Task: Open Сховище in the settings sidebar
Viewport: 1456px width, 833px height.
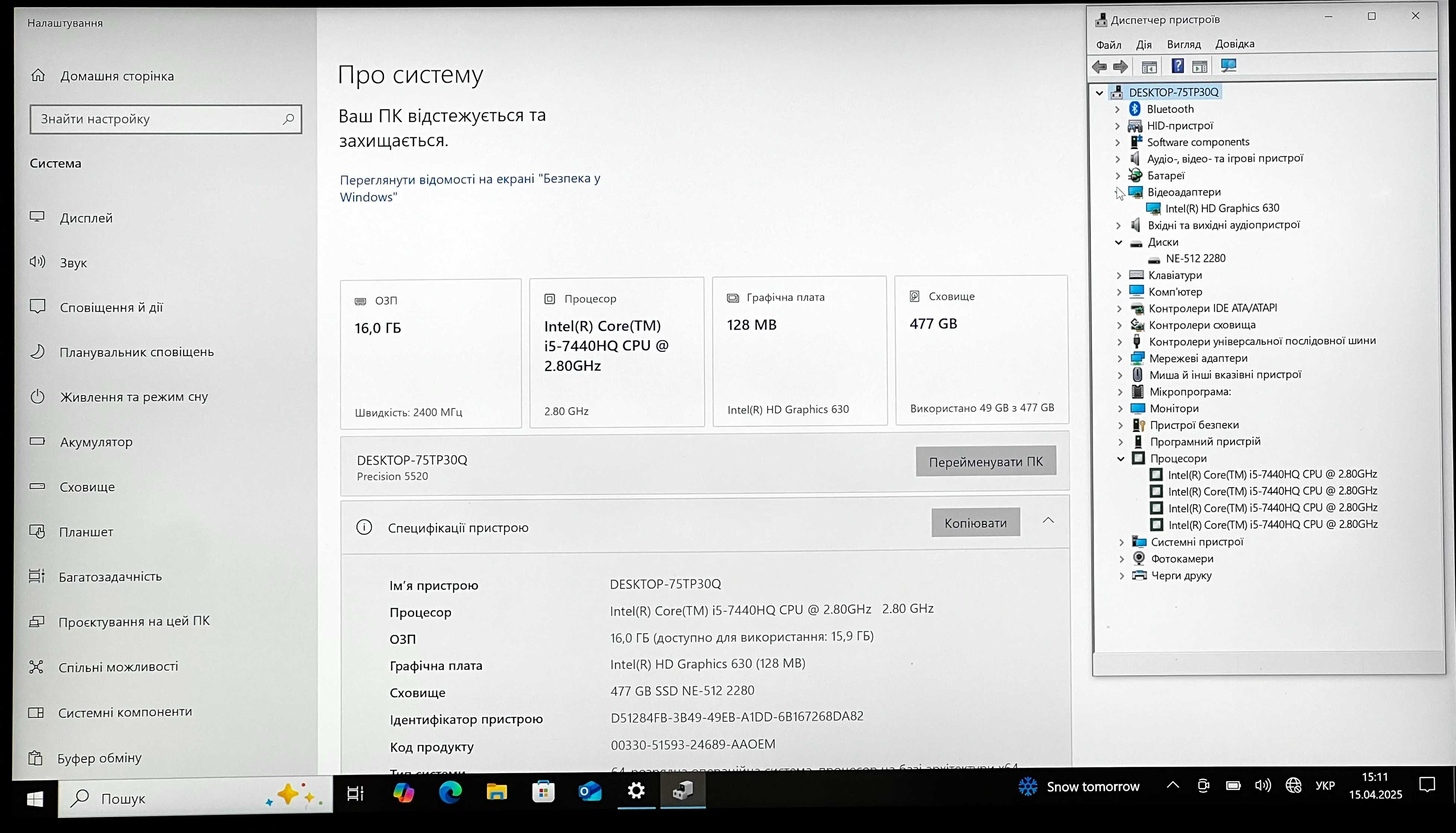Action: pos(87,487)
